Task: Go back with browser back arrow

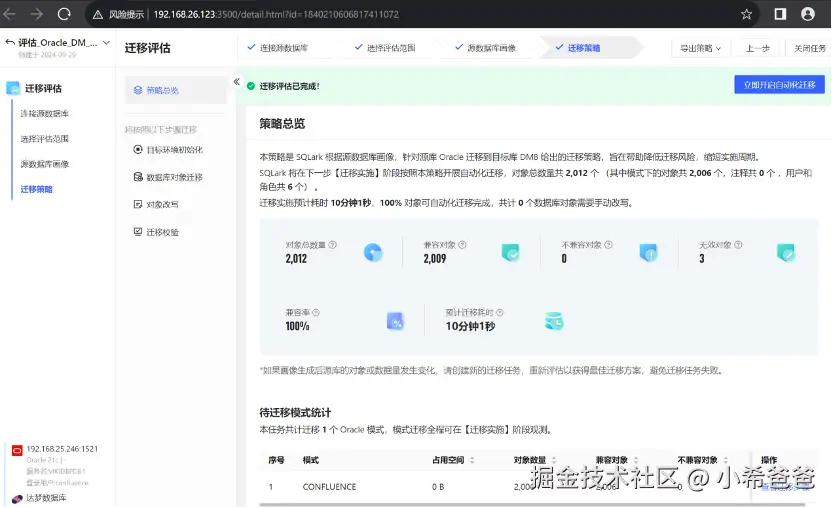Action: tap(9, 14)
